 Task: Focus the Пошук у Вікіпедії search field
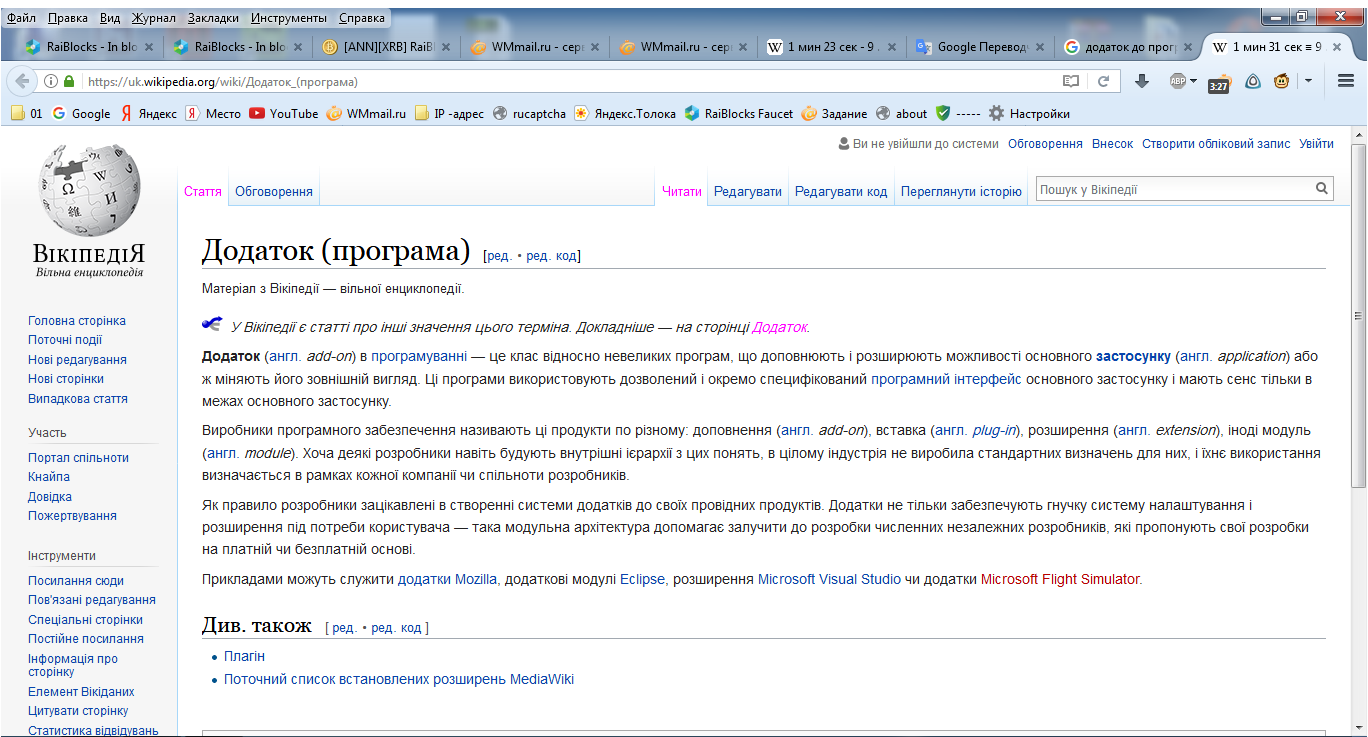point(1174,189)
